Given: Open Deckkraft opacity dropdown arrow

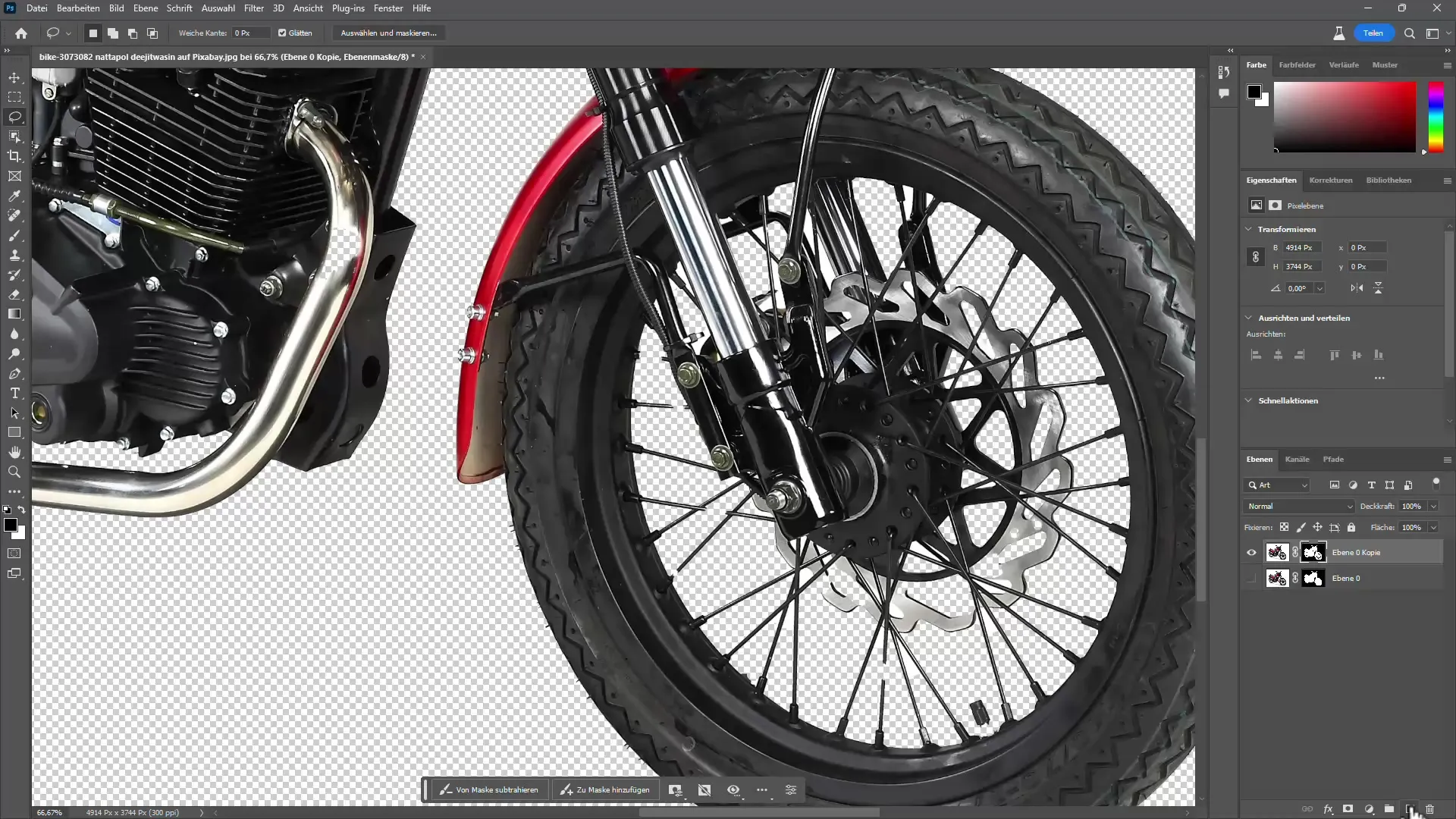Looking at the screenshot, I should [1433, 506].
